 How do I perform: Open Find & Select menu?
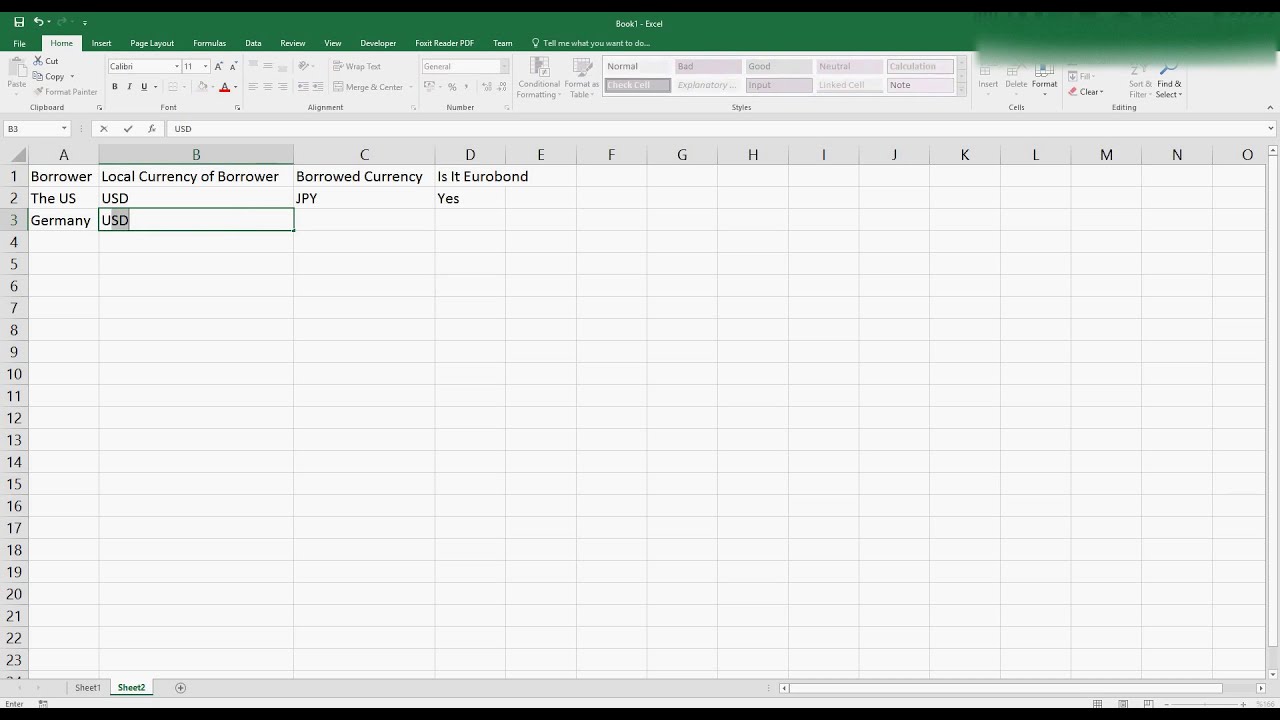tap(1169, 78)
